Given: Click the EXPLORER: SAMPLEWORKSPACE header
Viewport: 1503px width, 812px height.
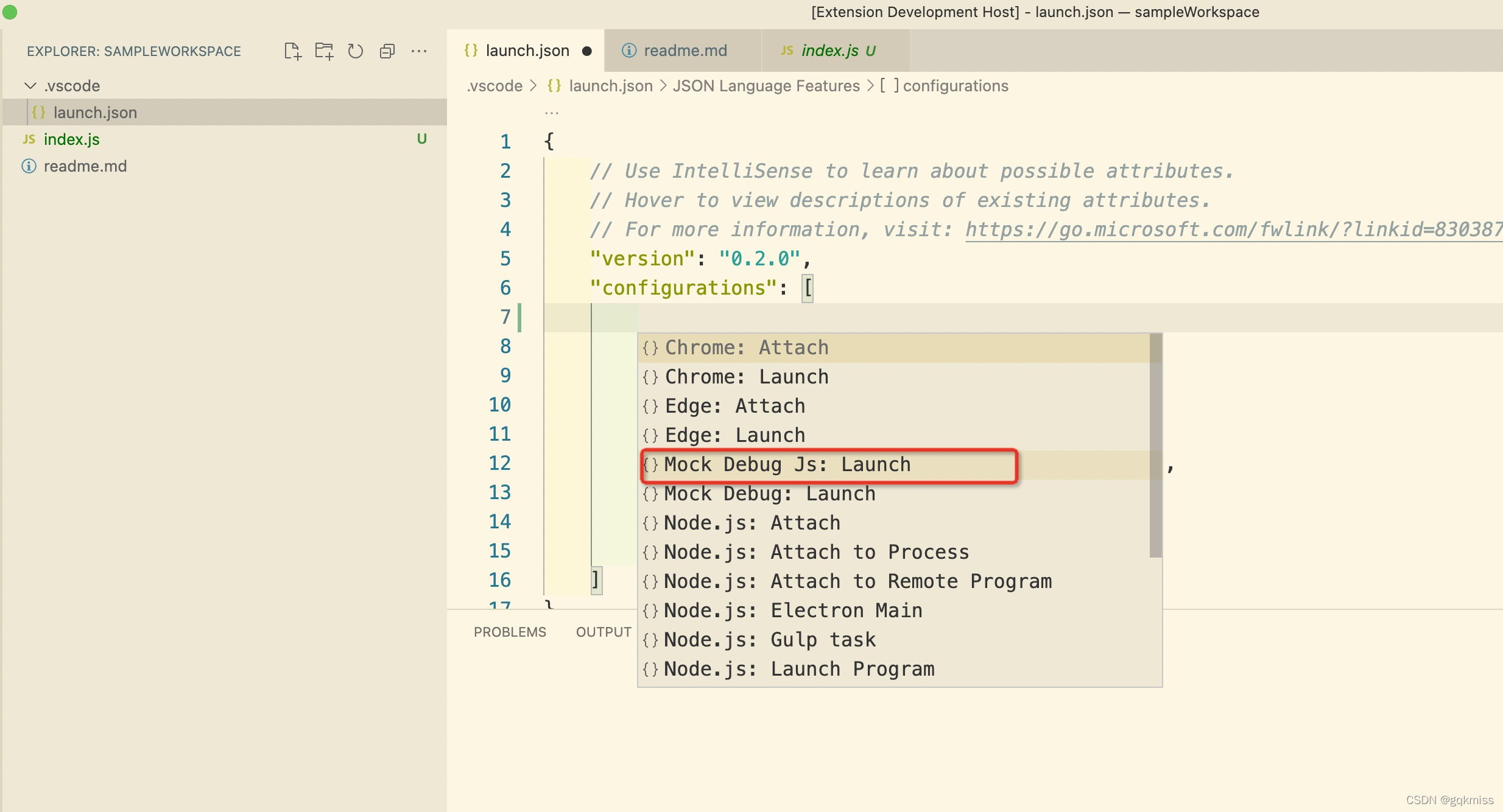Looking at the screenshot, I should pos(134,51).
